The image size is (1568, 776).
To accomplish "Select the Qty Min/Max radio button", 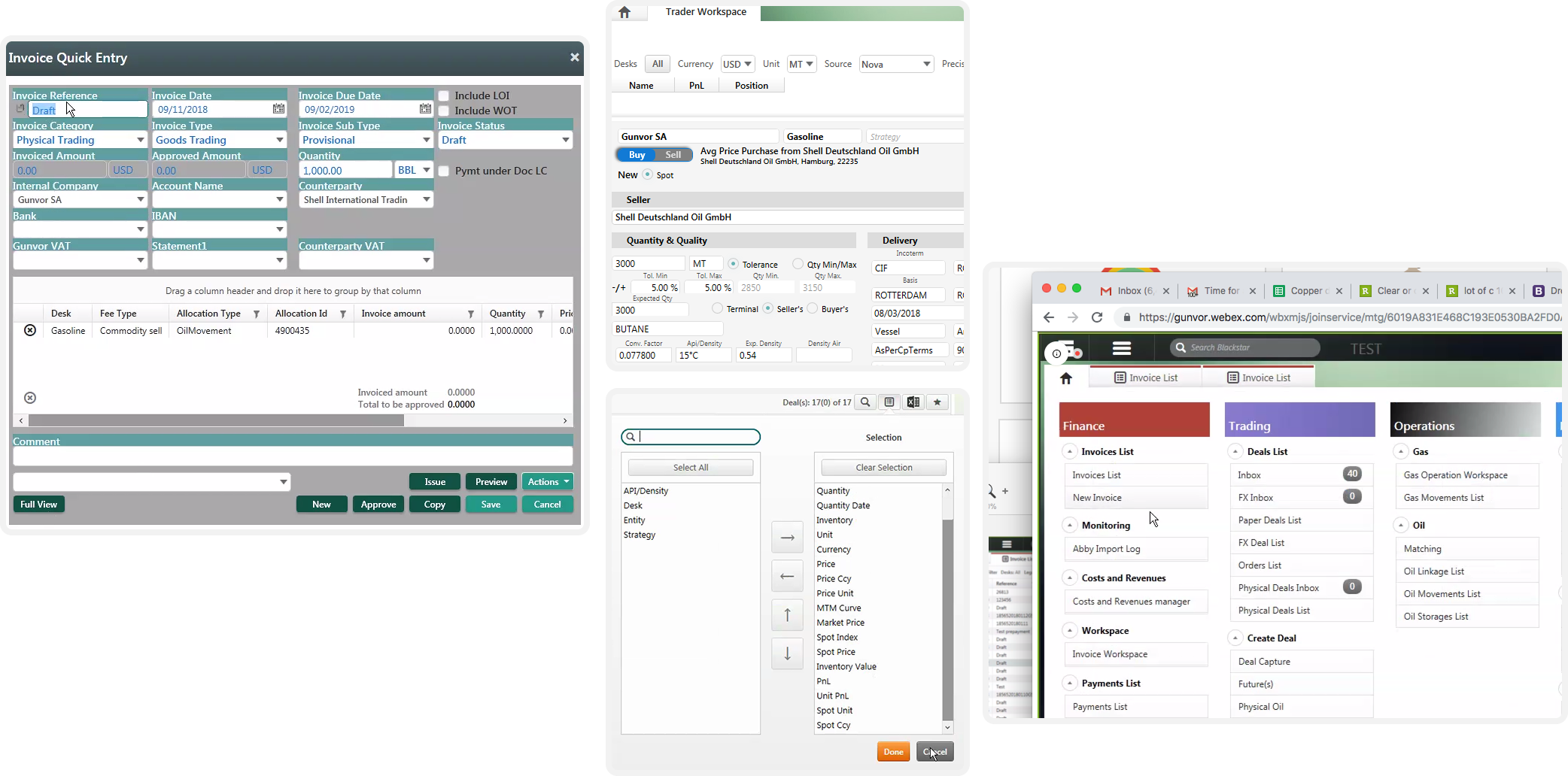I will point(798,264).
